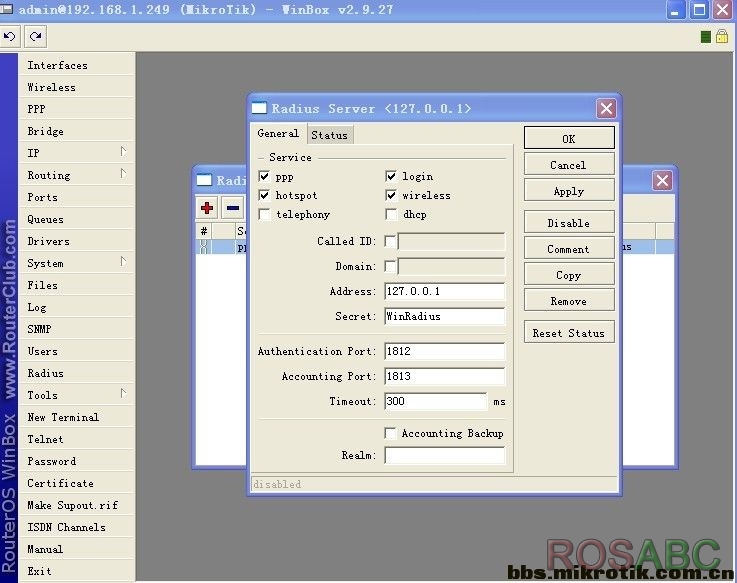This screenshot has height=583, width=737.
Task: Toggle the ppp service checkbox
Action: 264,176
